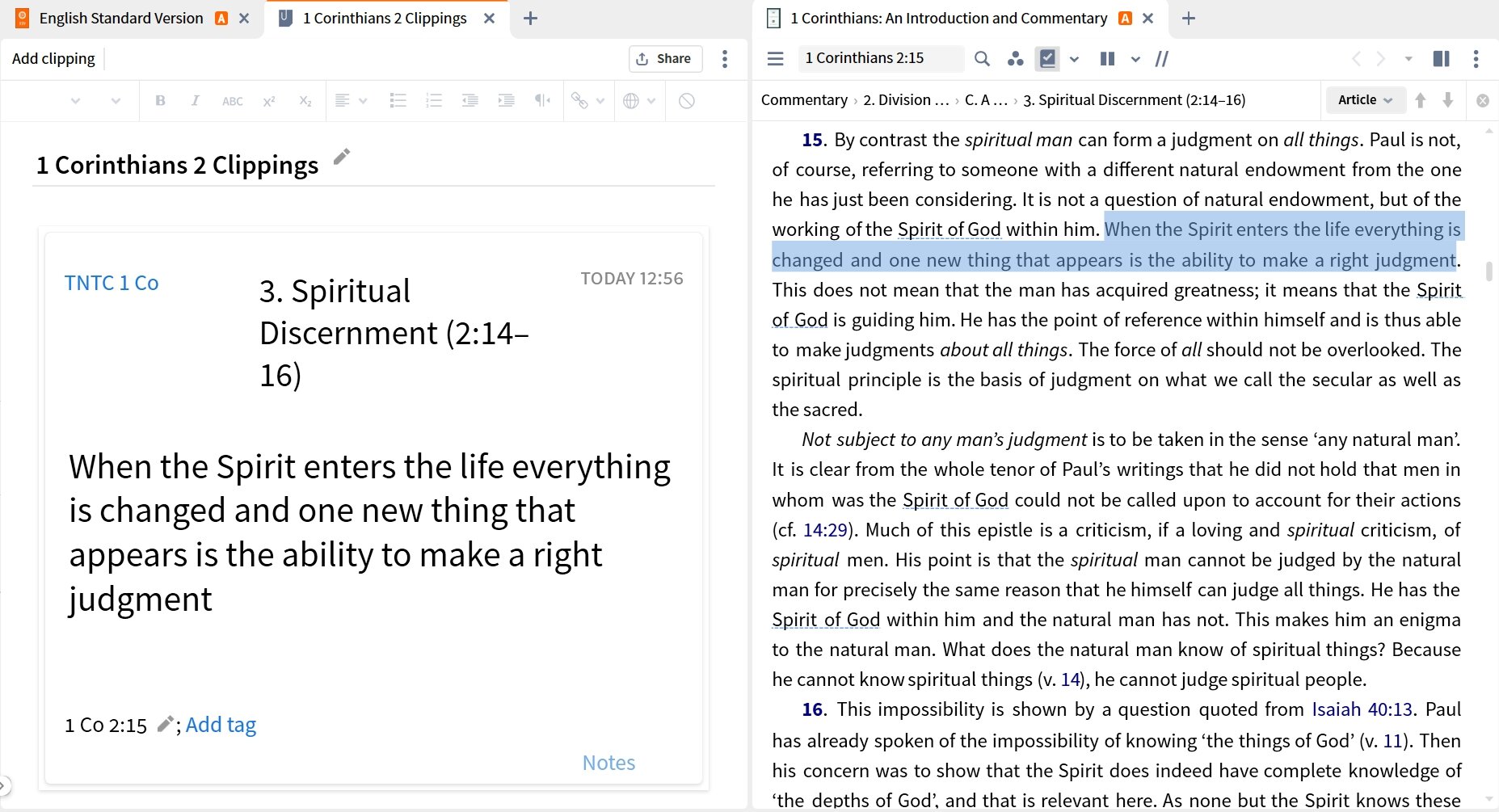Image resolution: width=1499 pixels, height=812 pixels.
Task: Open the commentary contents hamburger menu
Action: (776, 58)
